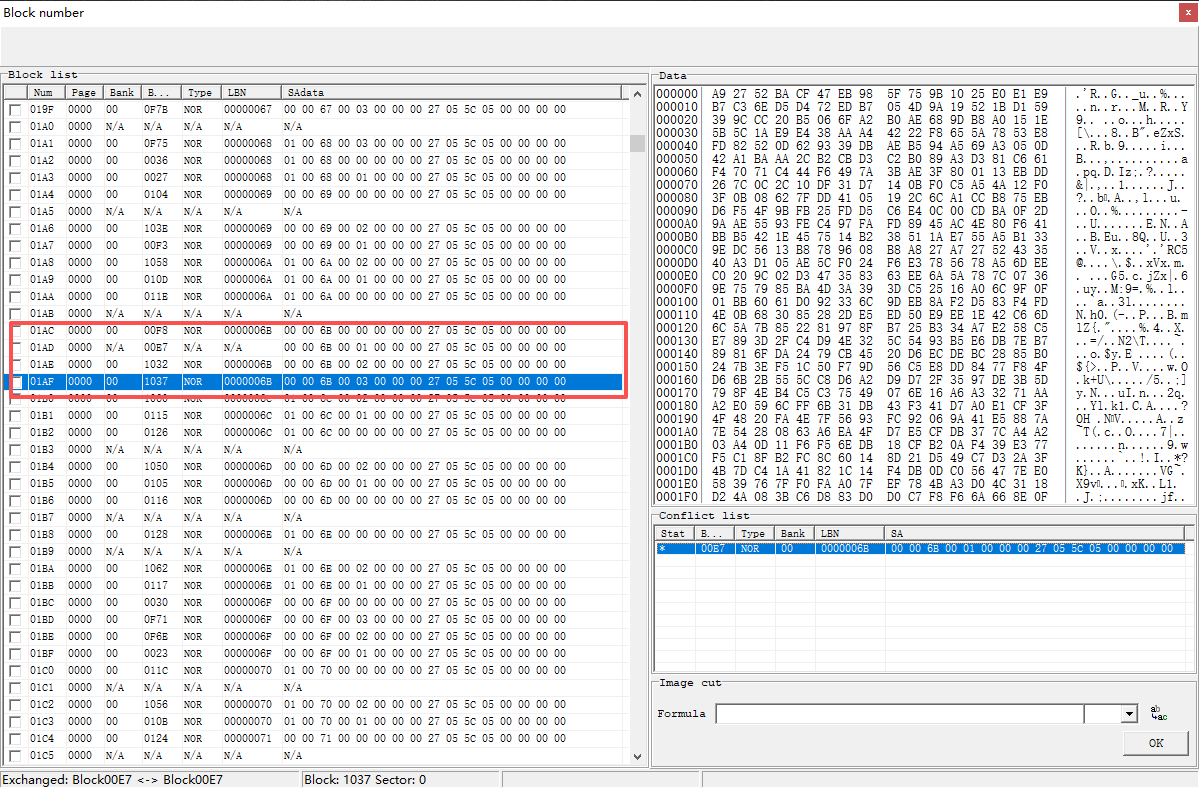Click block value 0F75 in row 01A1
The height and width of the screenshot is (788, 1199).
click(155, 144)
